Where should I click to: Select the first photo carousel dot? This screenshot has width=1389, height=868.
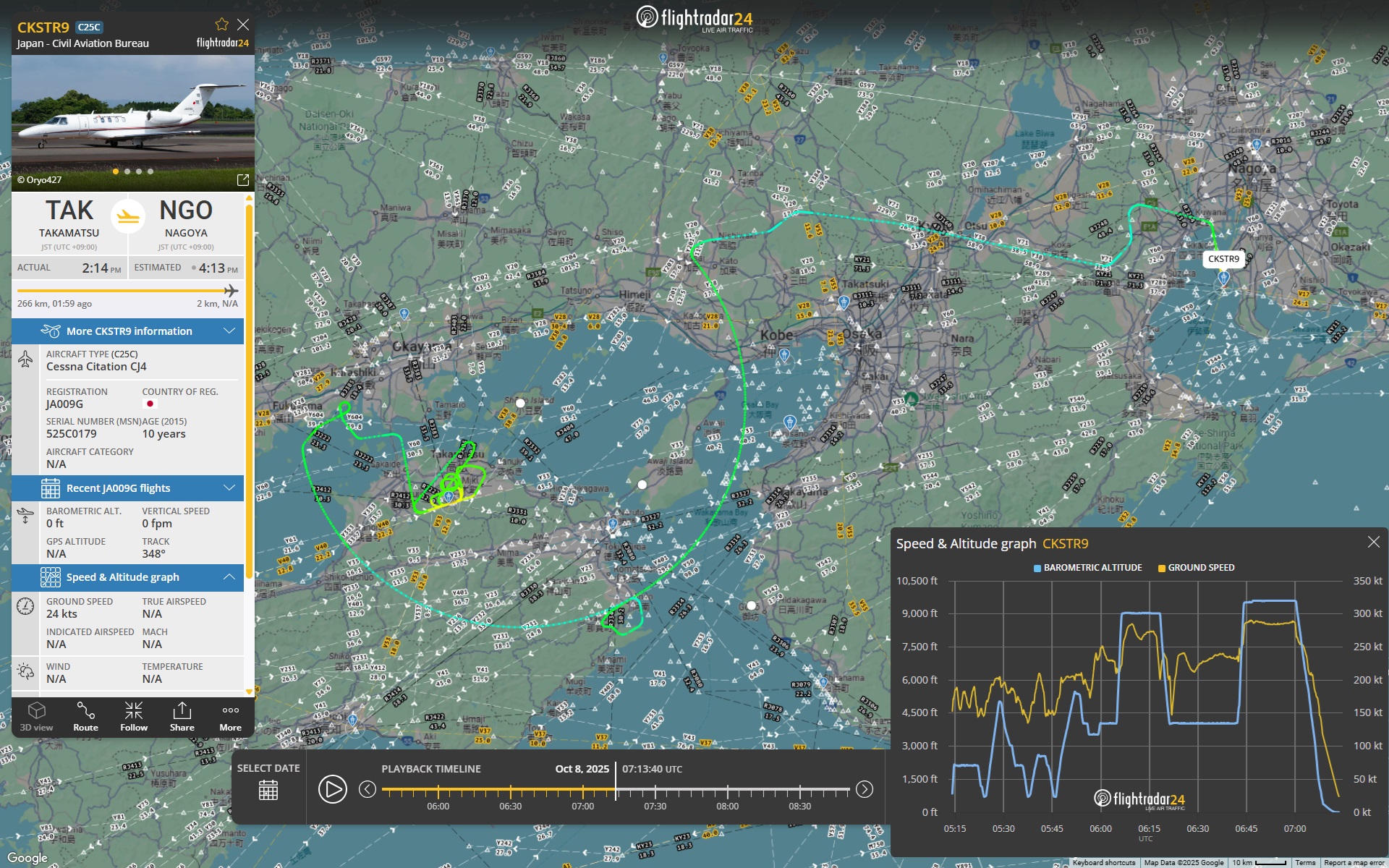115,171
